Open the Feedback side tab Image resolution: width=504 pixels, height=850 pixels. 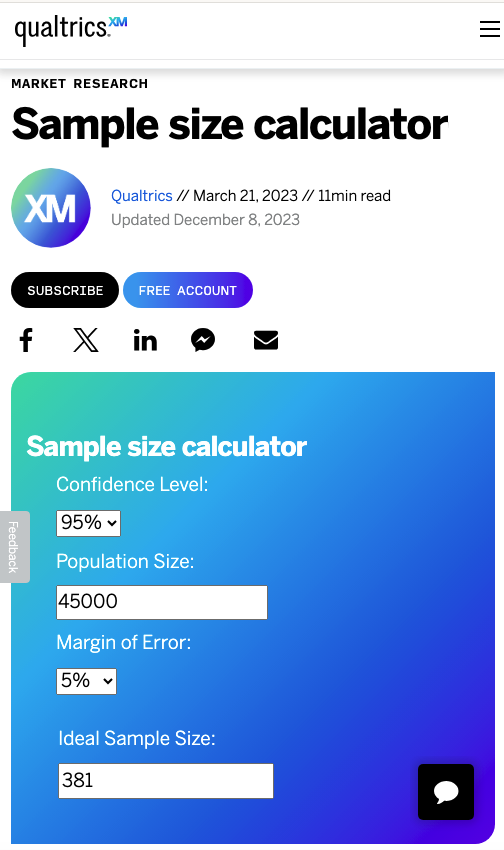click(14, 547)
